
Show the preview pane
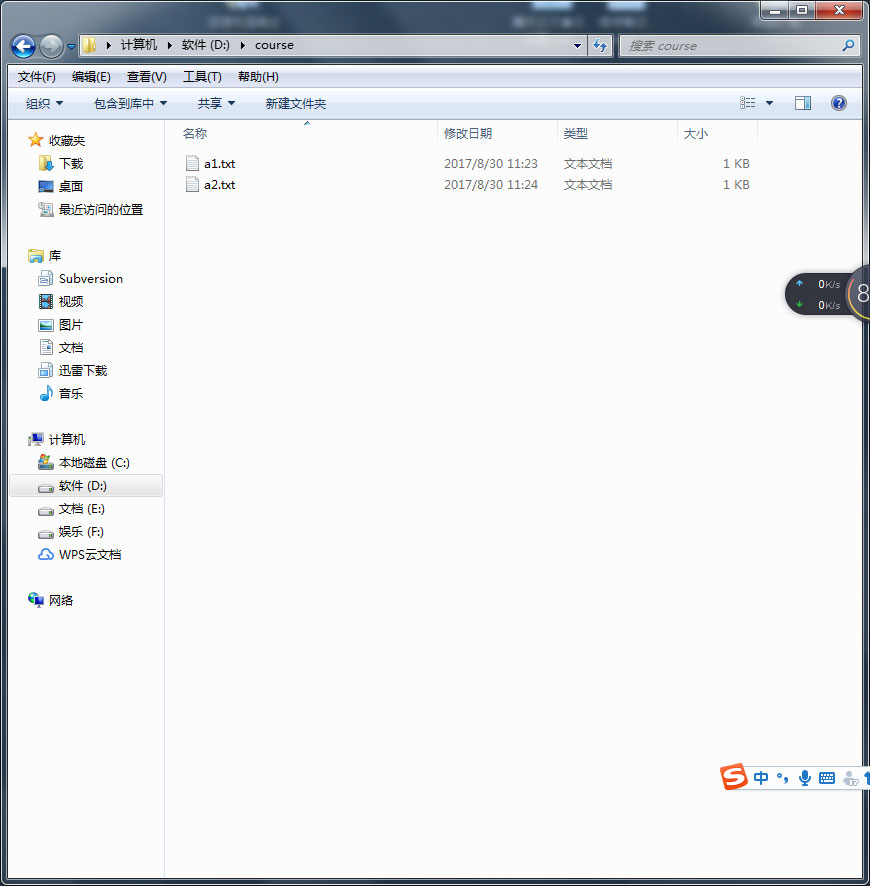pyautogui.click(x=802, y=102)
